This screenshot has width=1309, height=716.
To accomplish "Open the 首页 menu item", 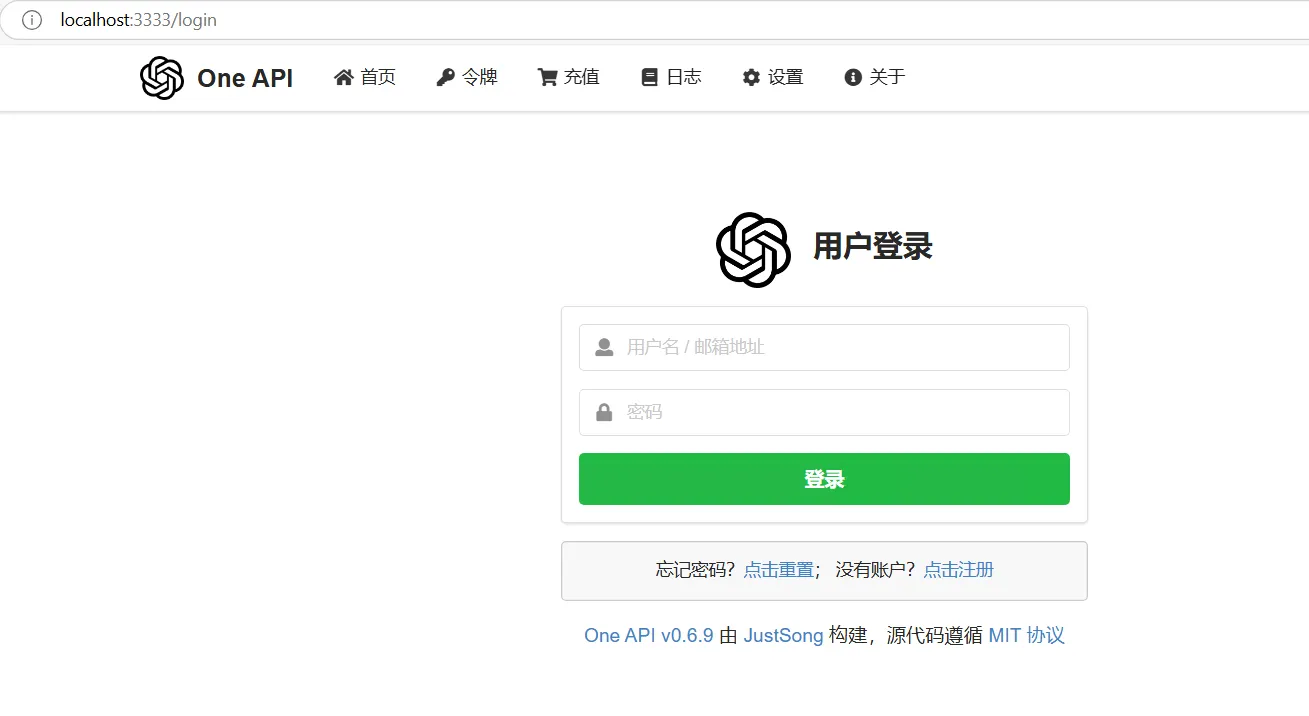I will (365, 77).
